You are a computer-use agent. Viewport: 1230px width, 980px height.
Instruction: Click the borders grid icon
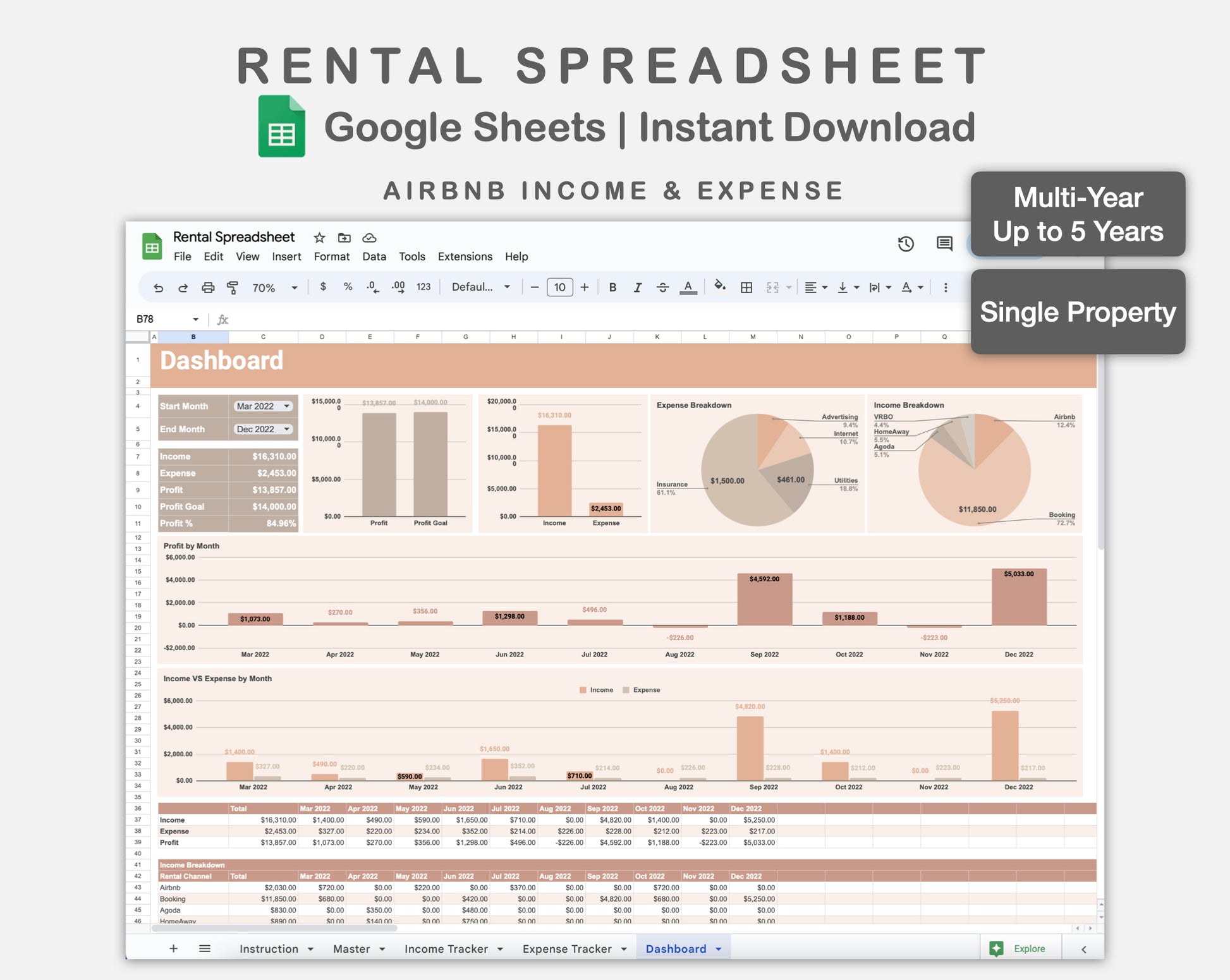pos(746,287)
